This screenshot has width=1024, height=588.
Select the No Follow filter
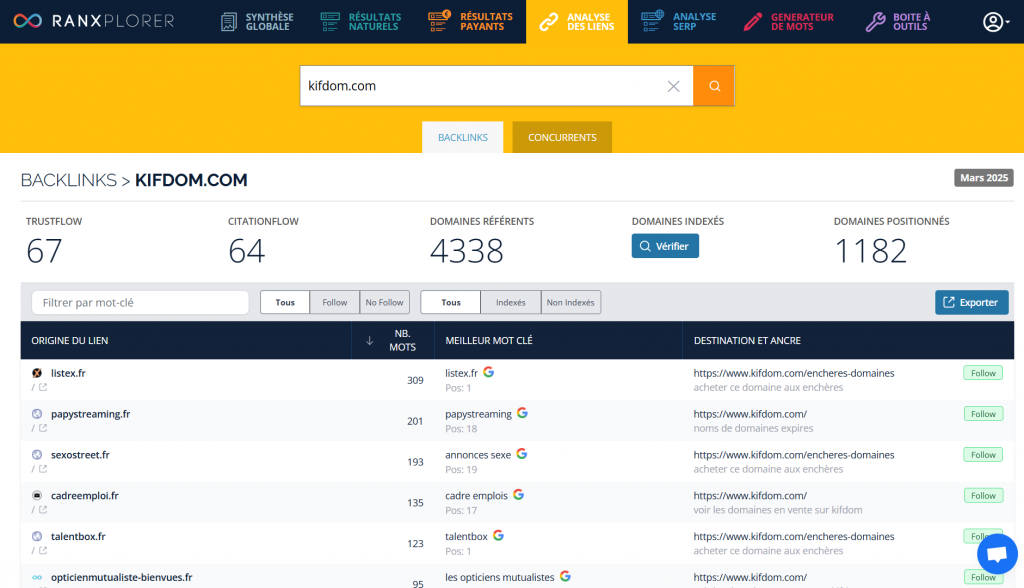[384, 301]
